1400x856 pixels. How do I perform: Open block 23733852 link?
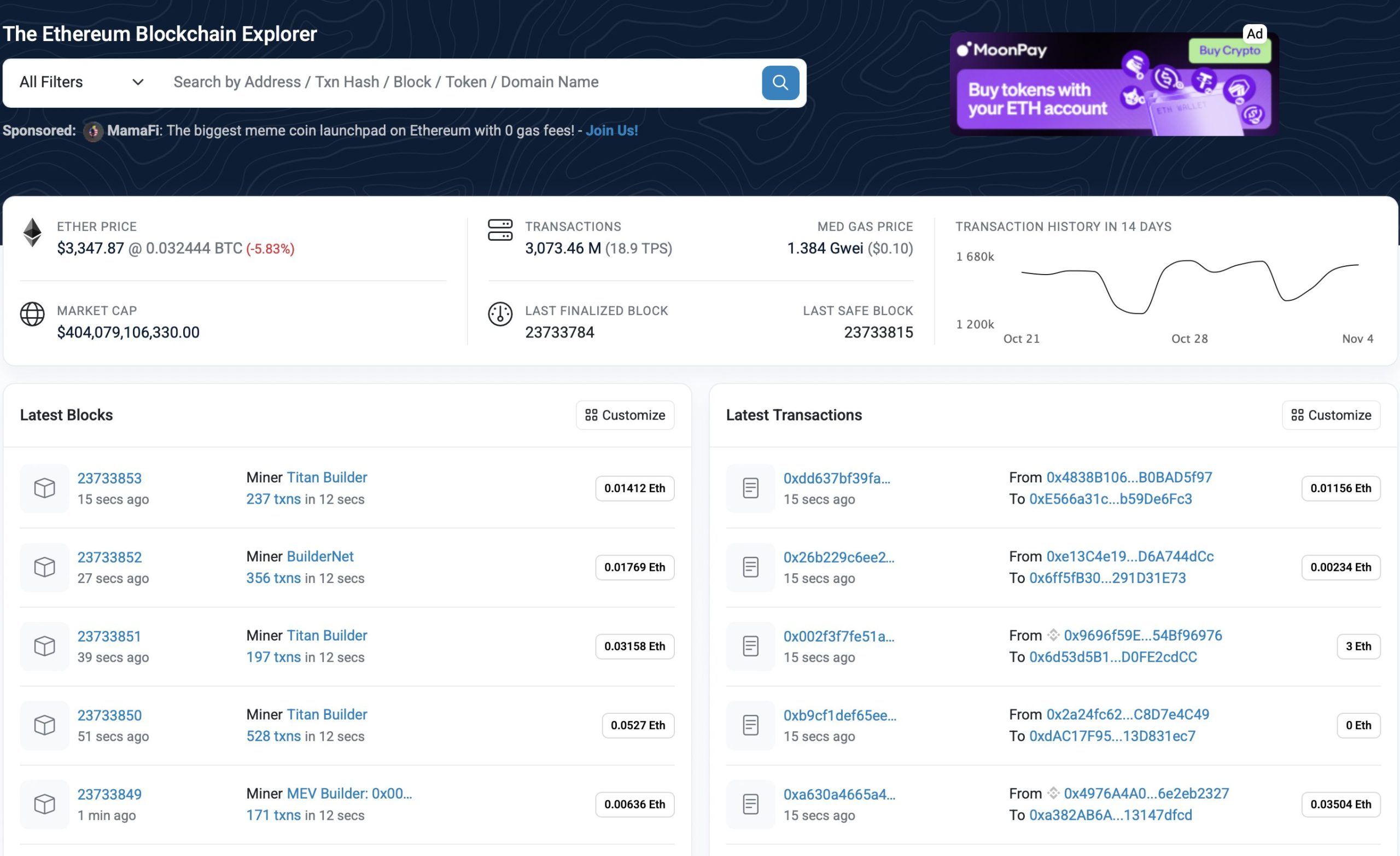[110, 557]
